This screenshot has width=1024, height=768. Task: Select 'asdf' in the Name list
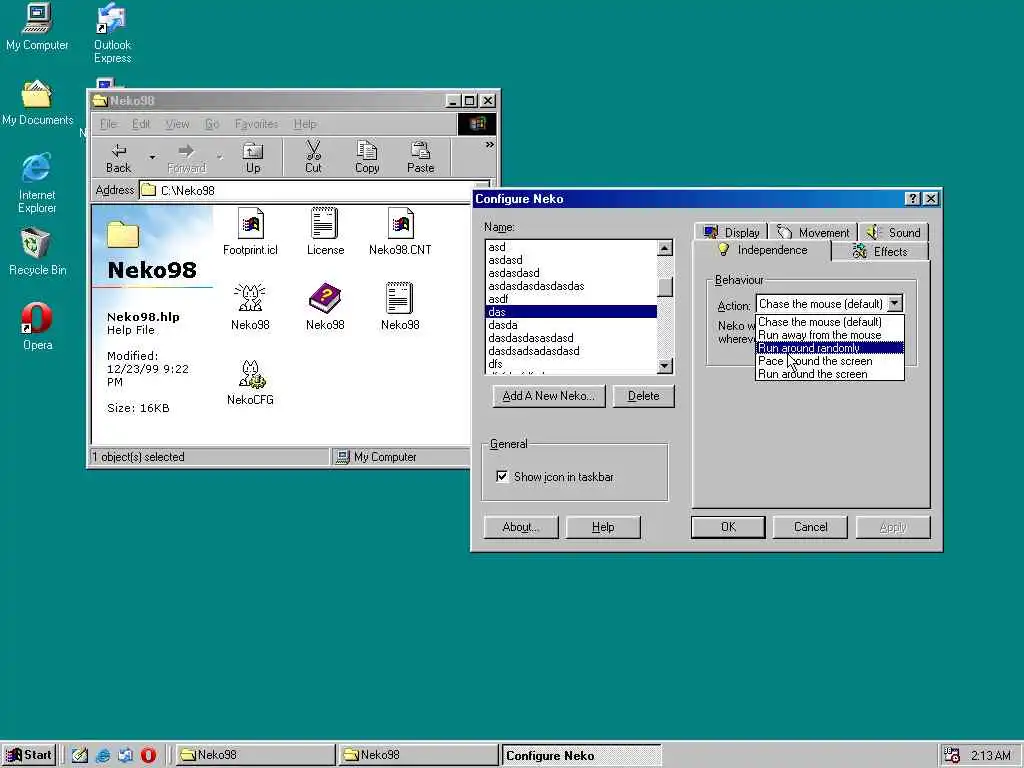click(x=571, y=299)
